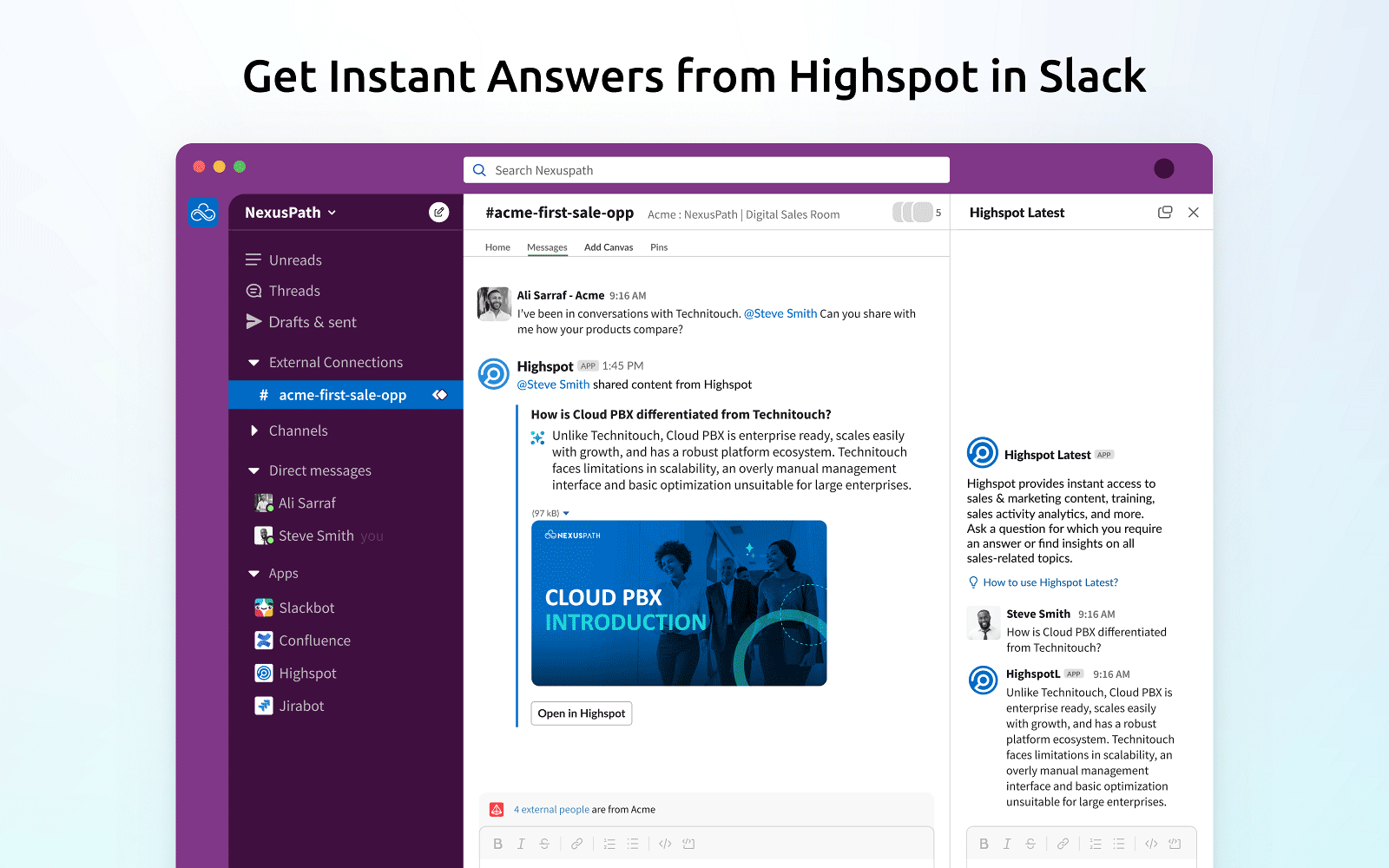Switch to the Messages tab
This screenshot has height=868, width=1389.
[x=547, y=247]
